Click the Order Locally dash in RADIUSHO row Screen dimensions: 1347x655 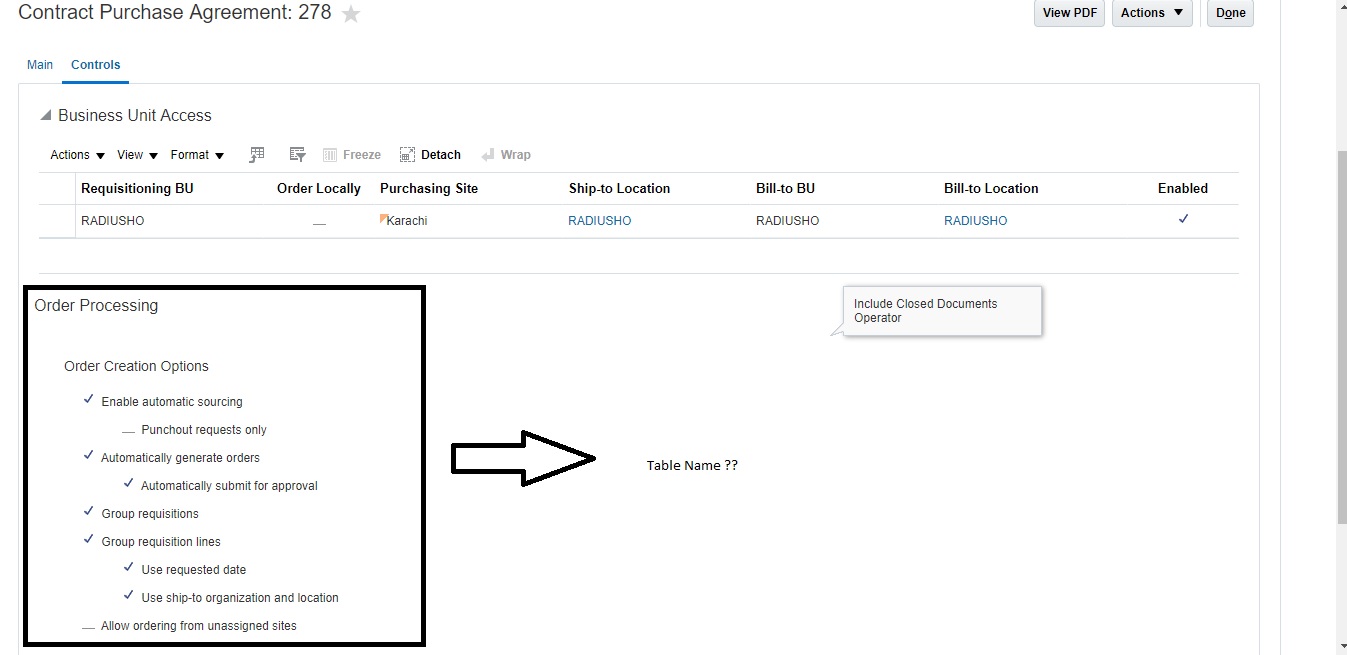pos(319,224)
